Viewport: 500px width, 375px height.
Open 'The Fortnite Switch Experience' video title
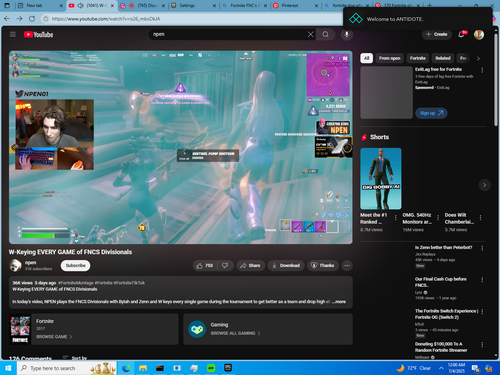447,314
